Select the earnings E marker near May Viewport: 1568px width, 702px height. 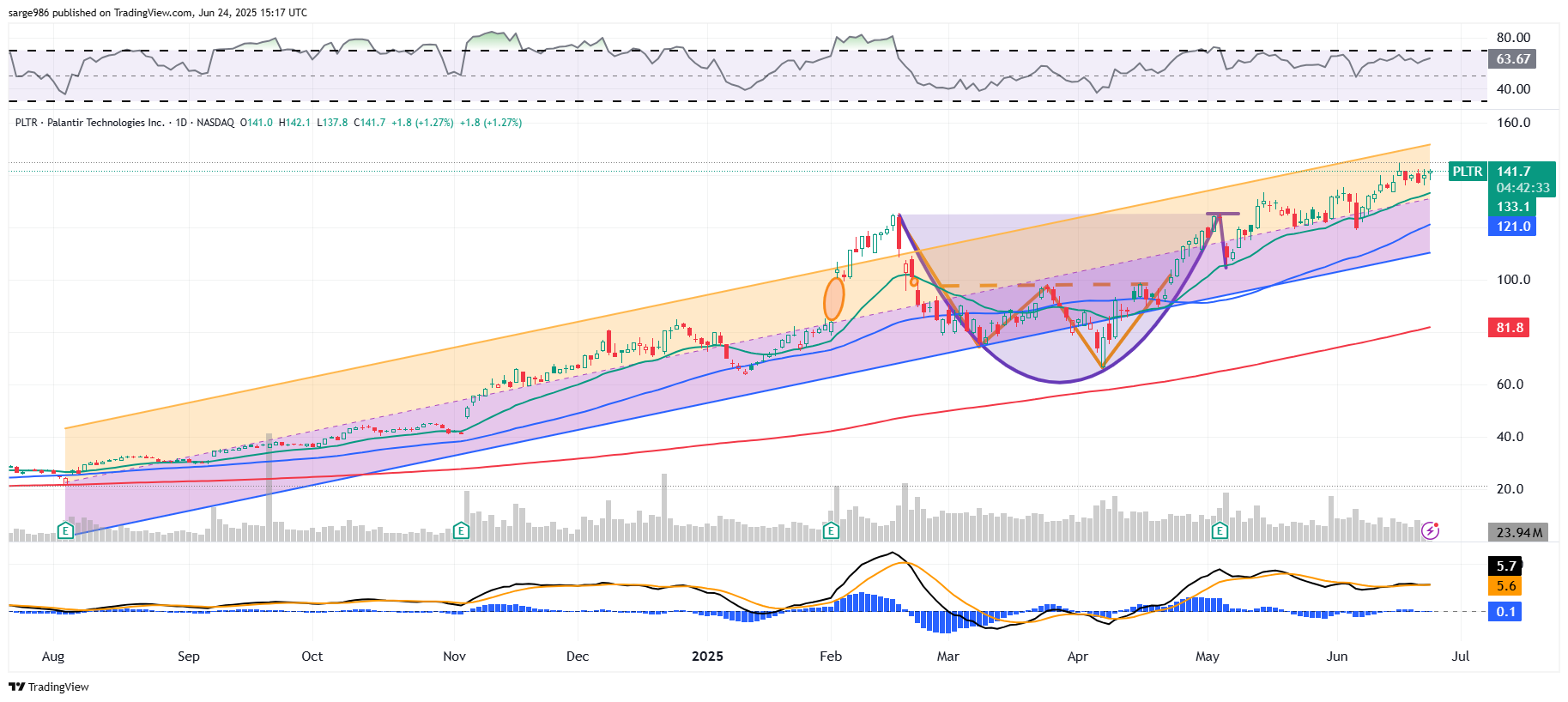pyautogui.click(x=1220, y=531)
